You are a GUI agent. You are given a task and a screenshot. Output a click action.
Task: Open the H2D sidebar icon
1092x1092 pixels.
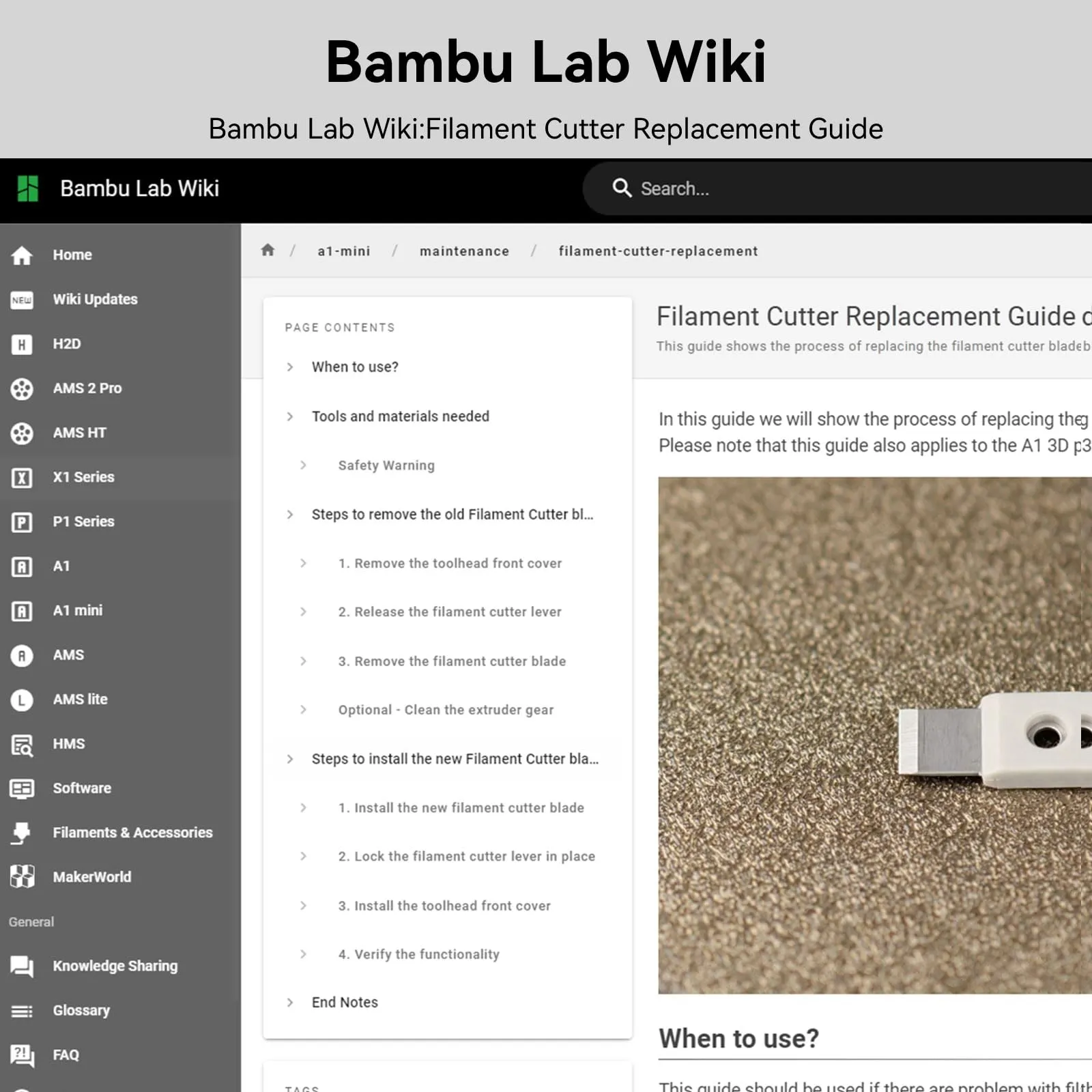pos(22,344)
